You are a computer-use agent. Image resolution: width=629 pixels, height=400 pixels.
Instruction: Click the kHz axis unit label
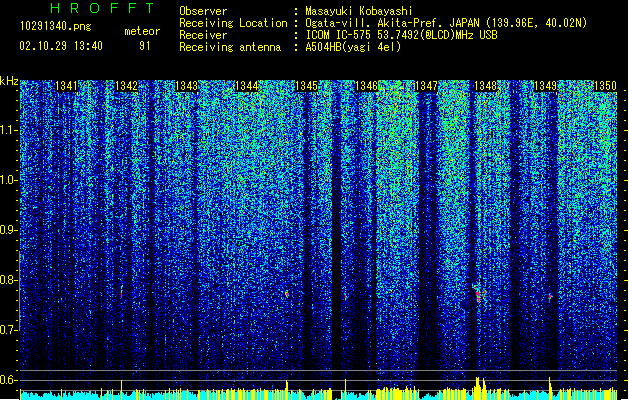9,81
